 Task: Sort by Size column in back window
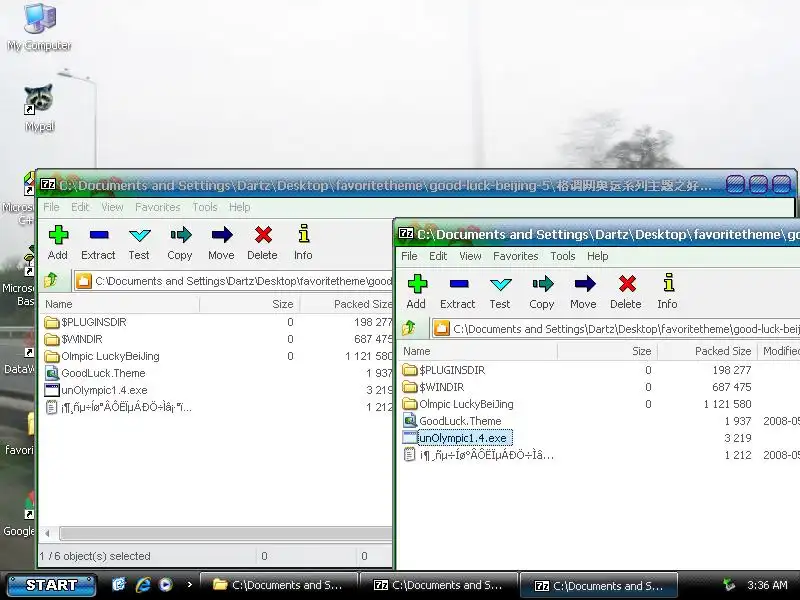point(249,304)
